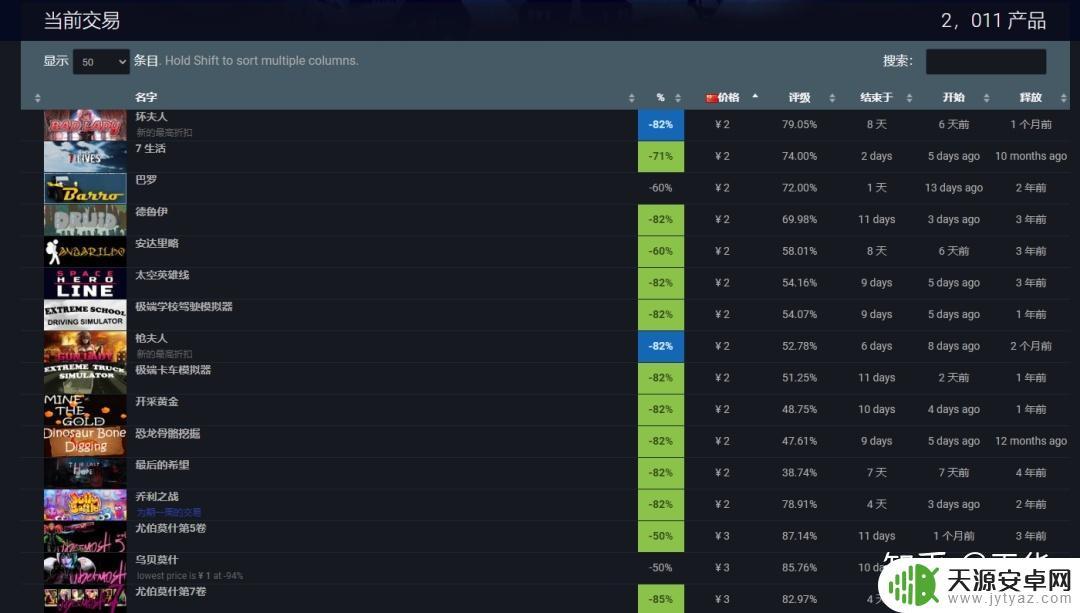
Task: Open the 安达里略 game title link
Action: point(156,244)
